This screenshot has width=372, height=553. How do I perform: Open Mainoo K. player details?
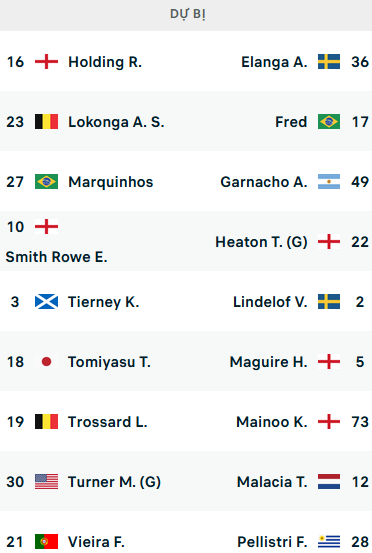(x=272, y=422)
